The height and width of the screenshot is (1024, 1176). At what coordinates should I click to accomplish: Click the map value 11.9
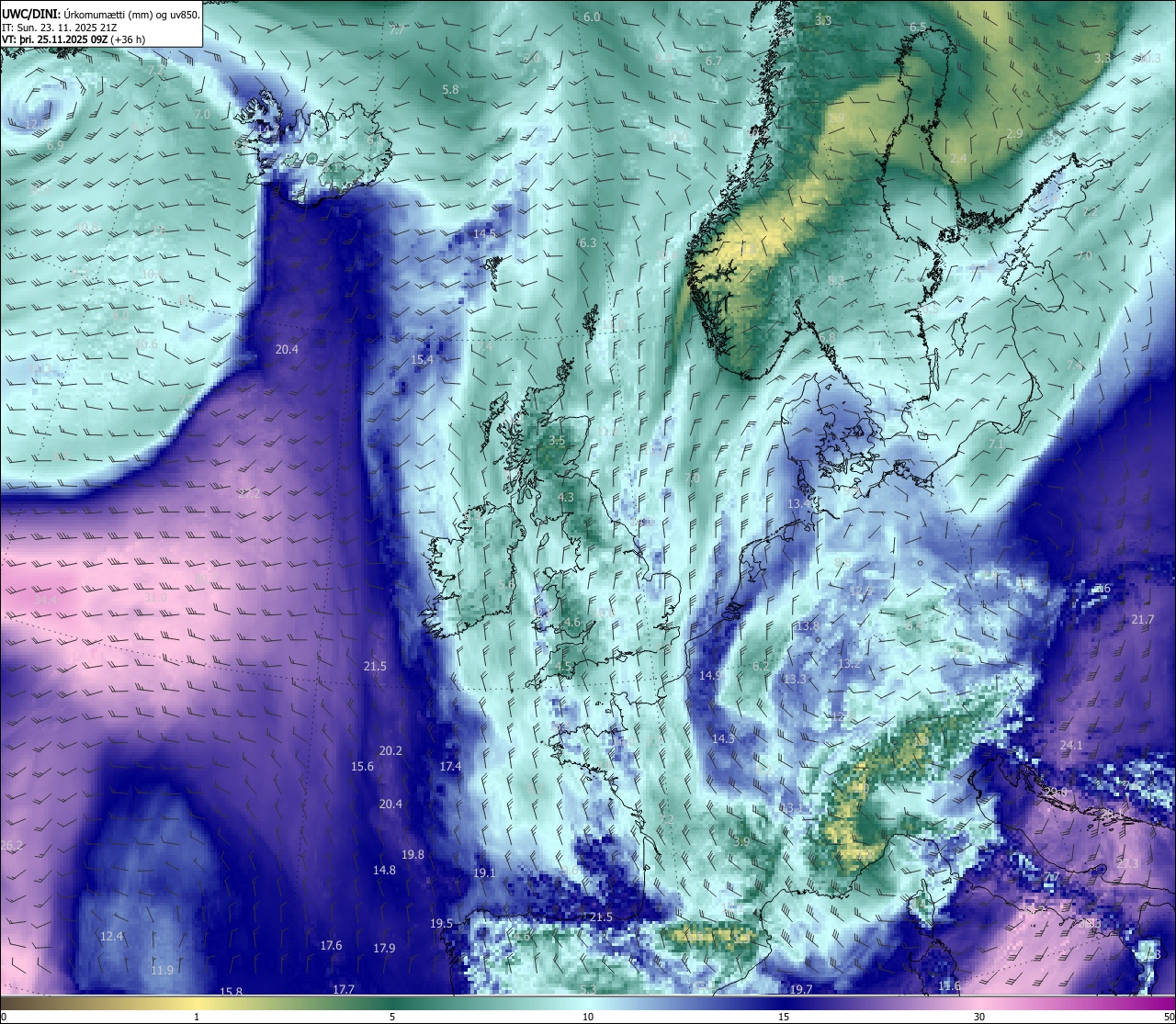[x=162, y=971]
